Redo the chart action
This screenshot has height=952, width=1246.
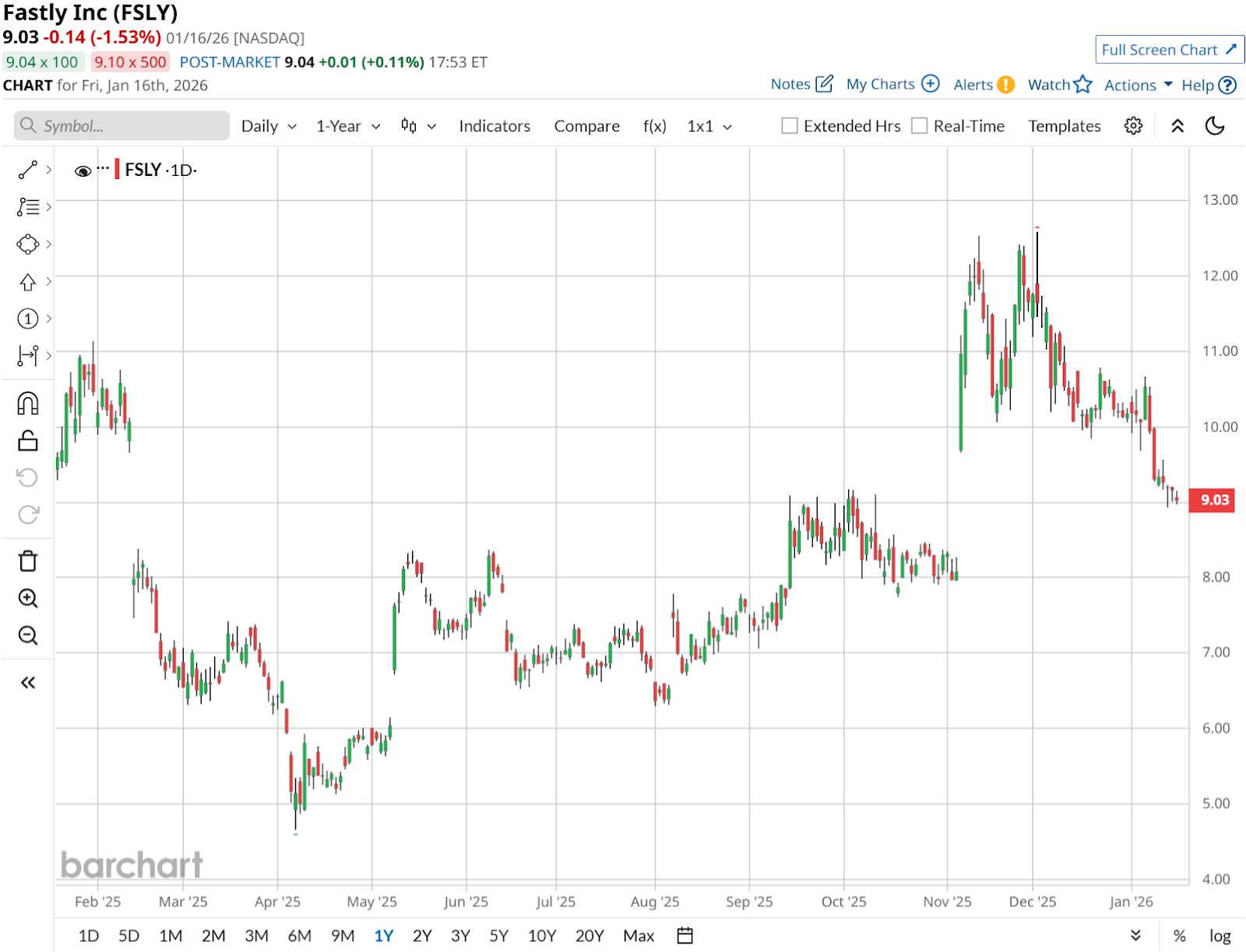[28, 515]
